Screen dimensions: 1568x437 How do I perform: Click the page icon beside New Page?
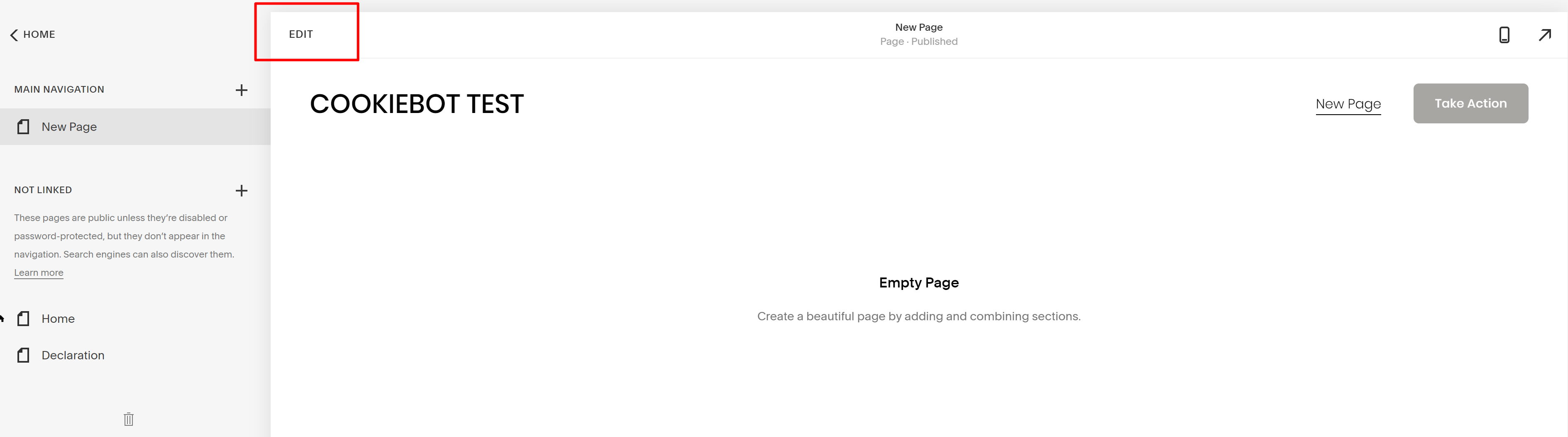23,127
